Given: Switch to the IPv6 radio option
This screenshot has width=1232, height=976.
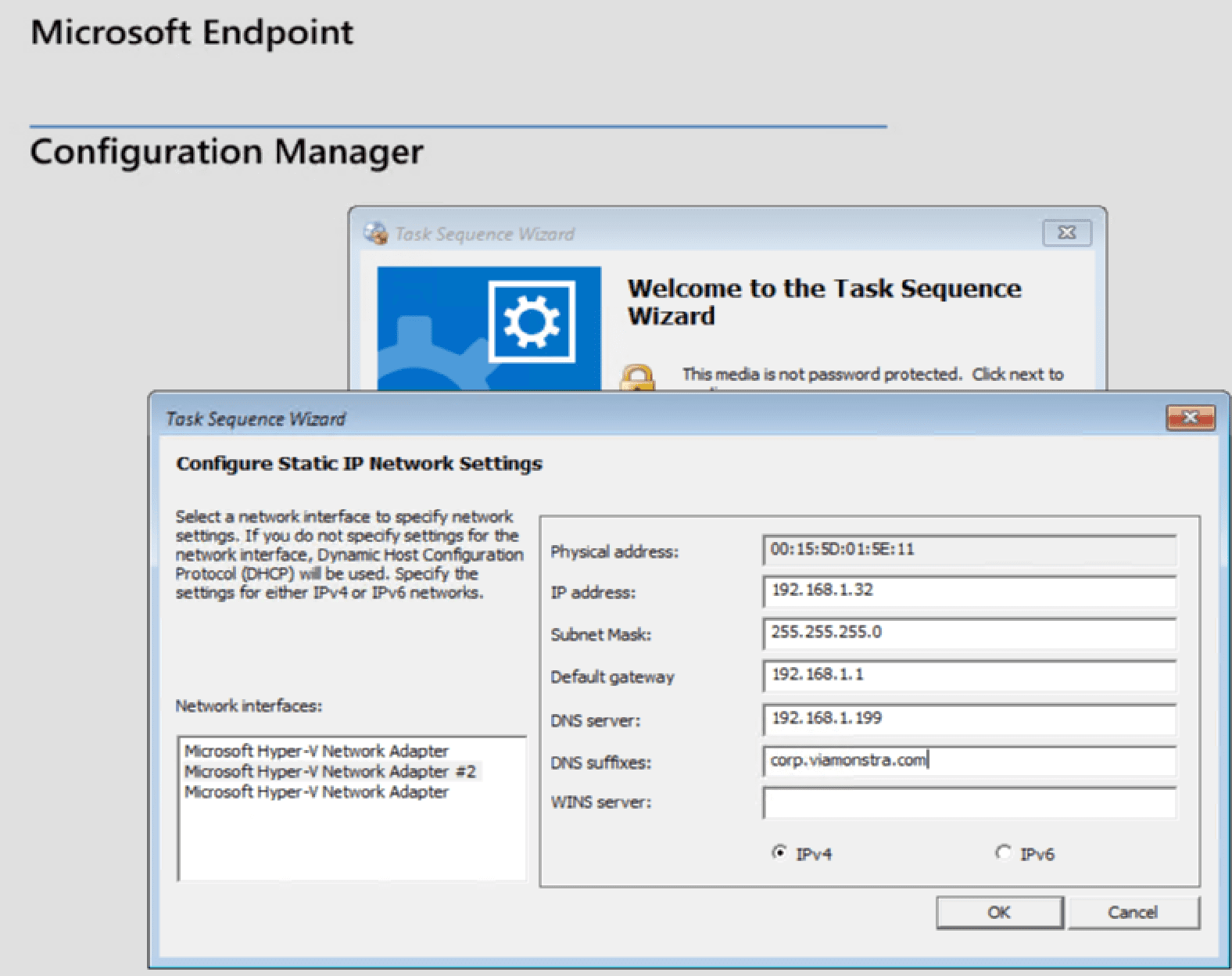Looking at the screenshot, I should tap(1003, 852).
